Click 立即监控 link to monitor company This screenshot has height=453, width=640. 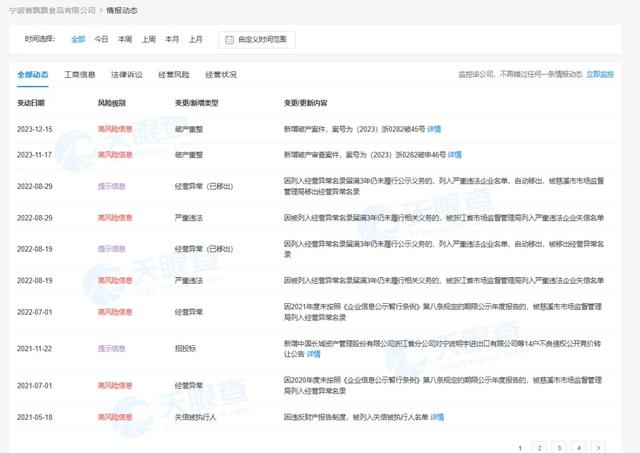click(599, 74)
